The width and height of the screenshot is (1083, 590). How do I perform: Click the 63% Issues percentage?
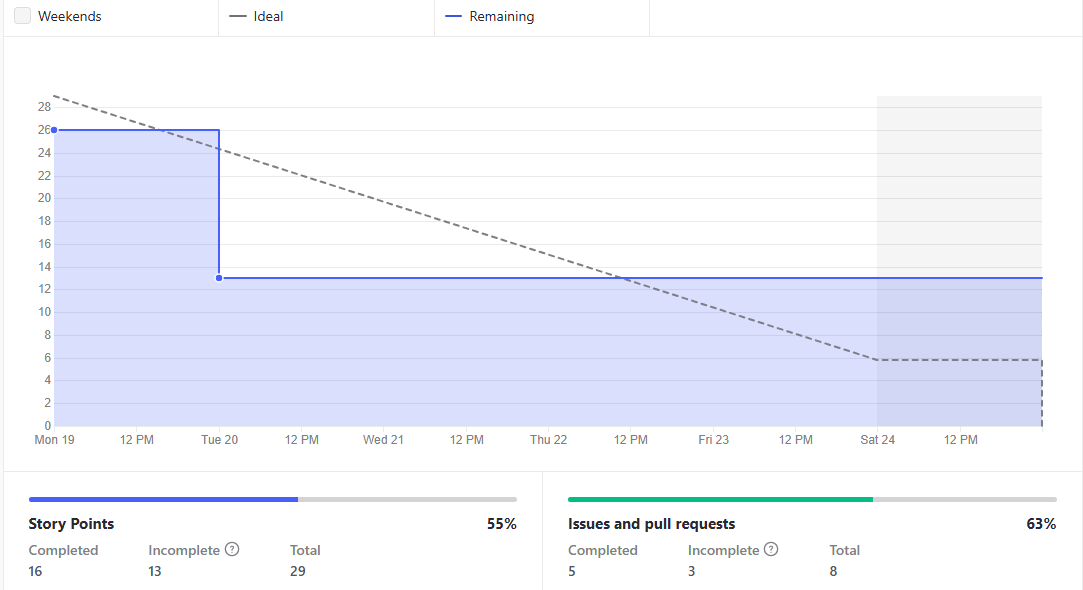1041,524
